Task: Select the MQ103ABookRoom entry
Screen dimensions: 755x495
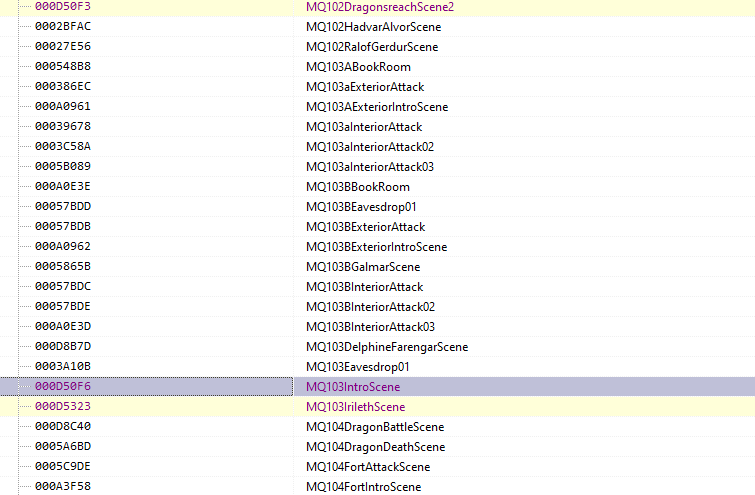Action: [358, 67]
